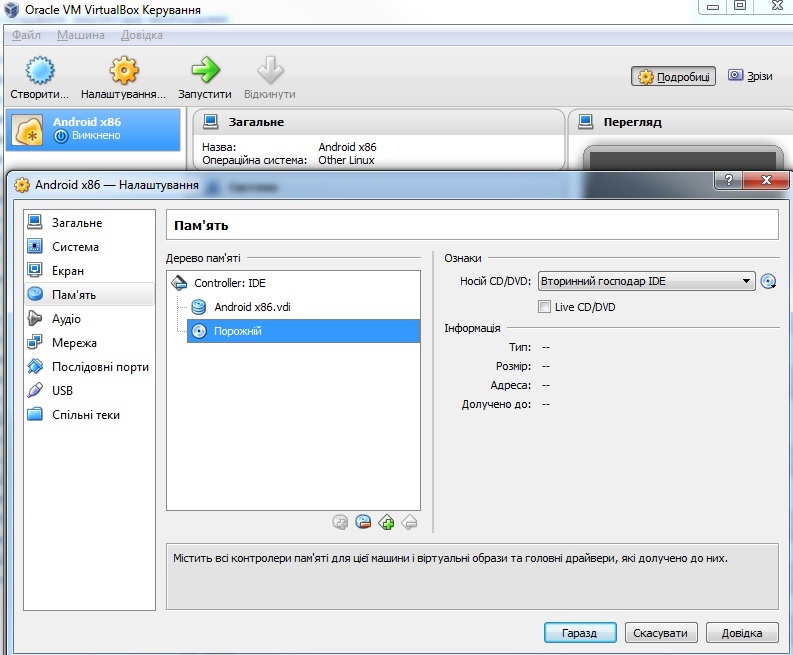Select the Пам'ять settings category
793x655 pixels.
(x=89, y=294)
